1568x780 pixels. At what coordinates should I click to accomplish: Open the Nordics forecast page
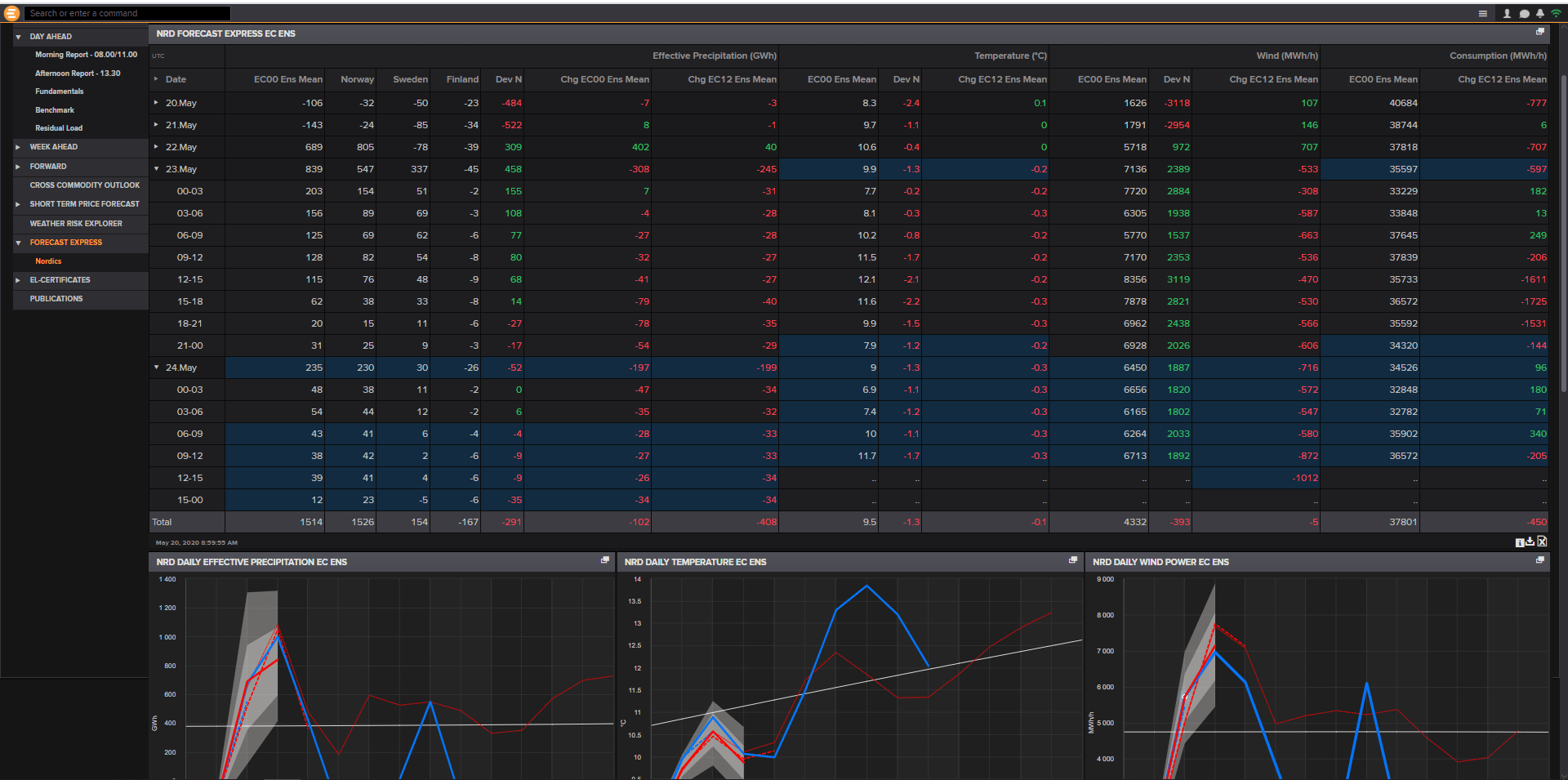click(x=48, y=261)
